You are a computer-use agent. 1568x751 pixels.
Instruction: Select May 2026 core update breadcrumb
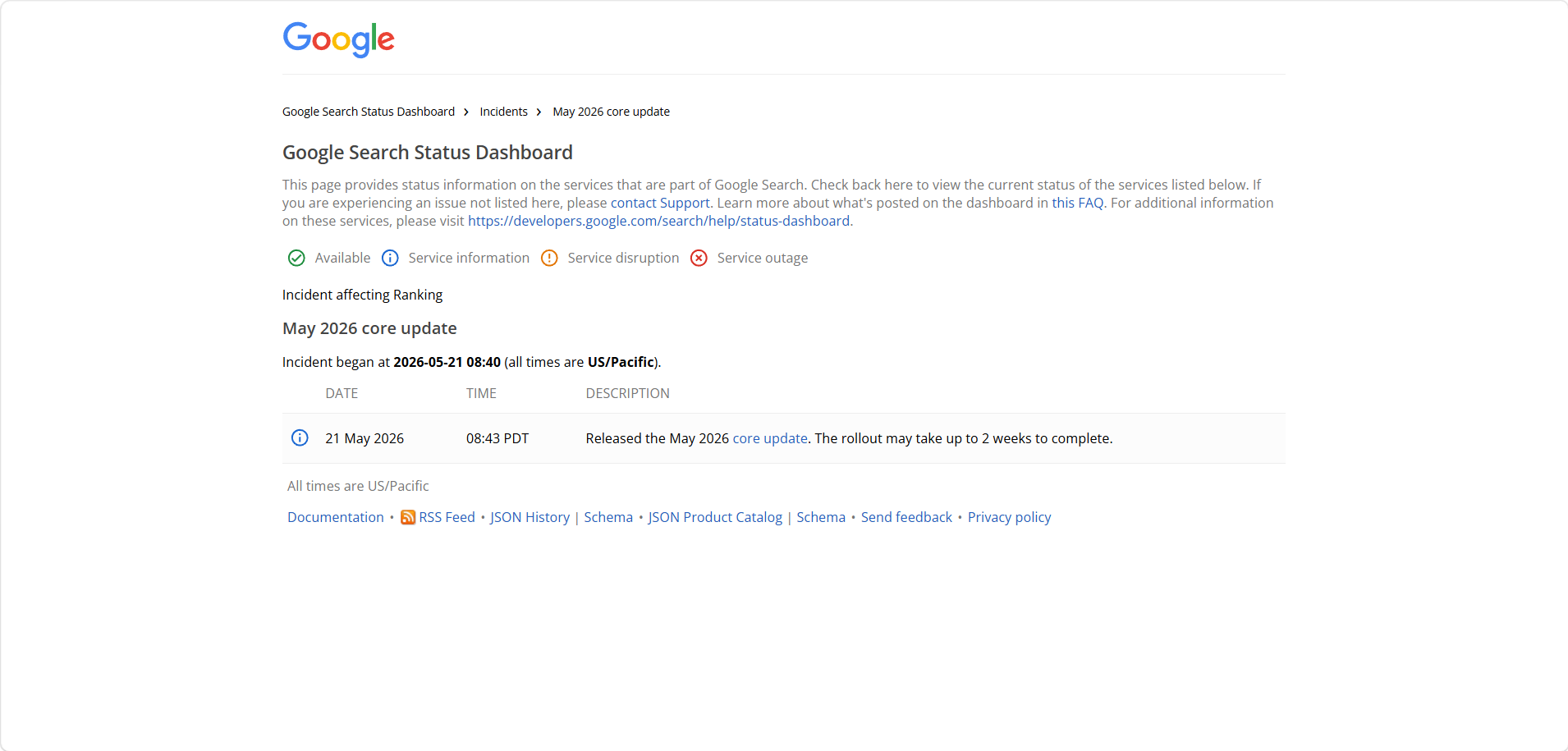click(611, 112)
